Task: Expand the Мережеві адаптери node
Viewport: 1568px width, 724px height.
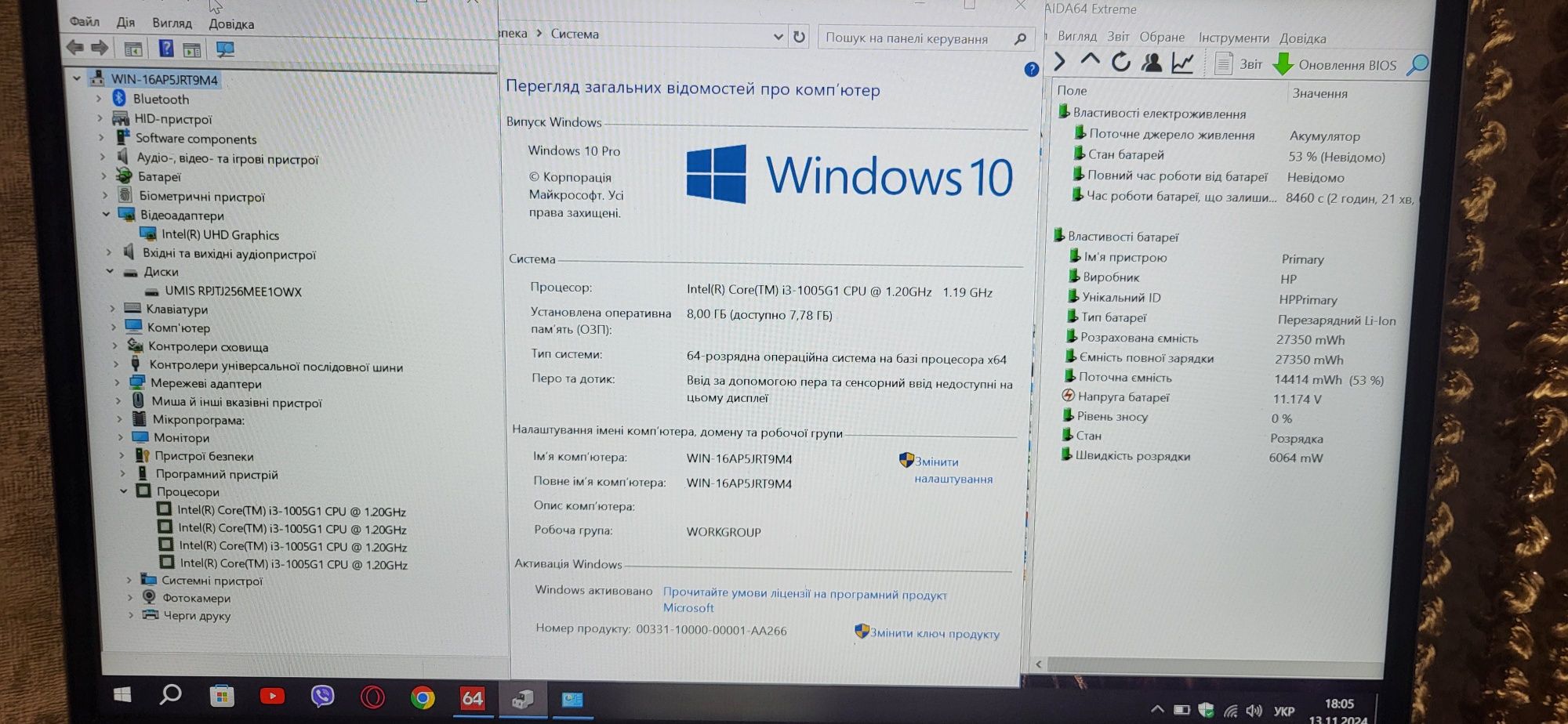Action: coord(117,383)
